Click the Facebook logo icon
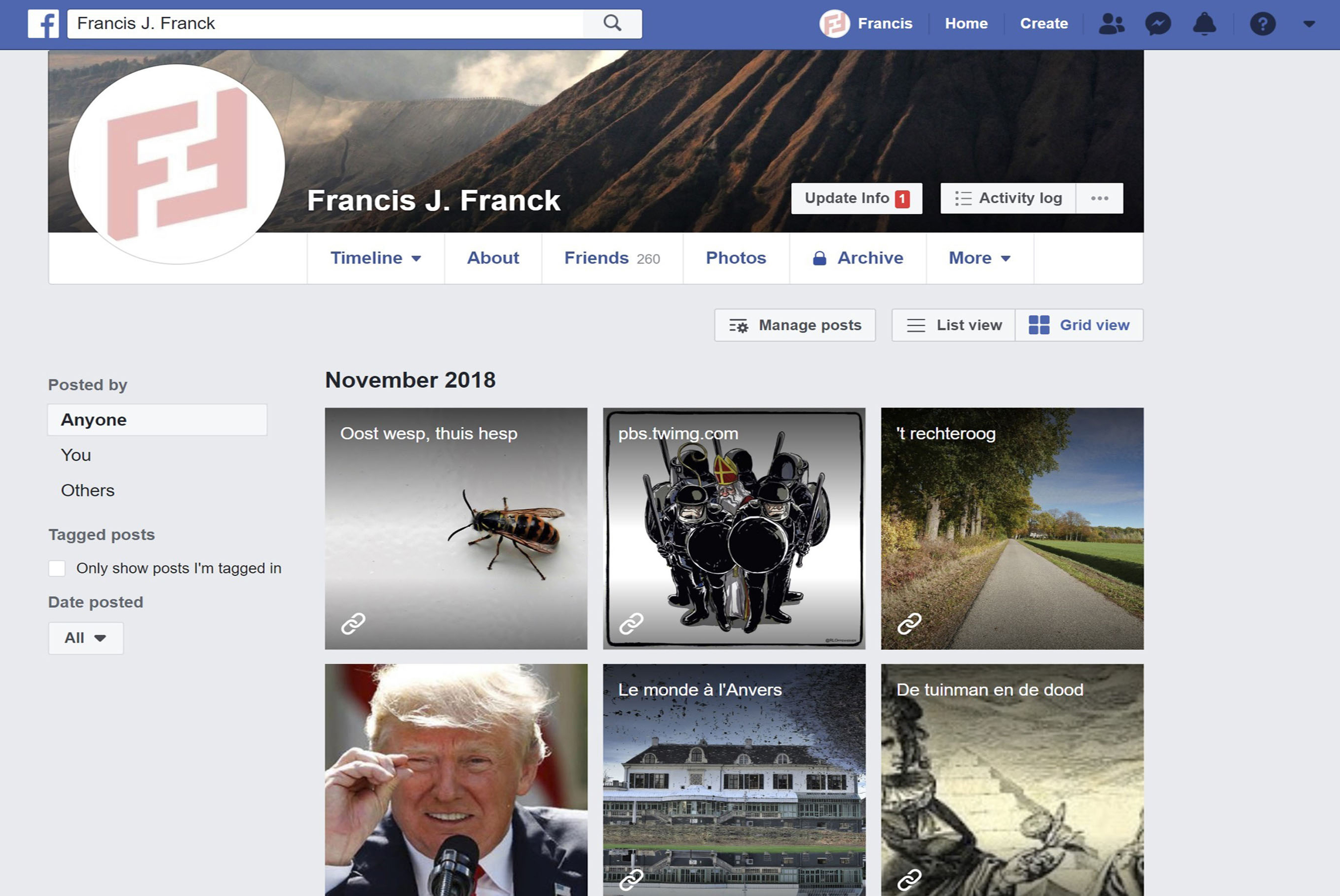Image resolution: width=1340 pixels, height=896 pixels. coord(44,24)
